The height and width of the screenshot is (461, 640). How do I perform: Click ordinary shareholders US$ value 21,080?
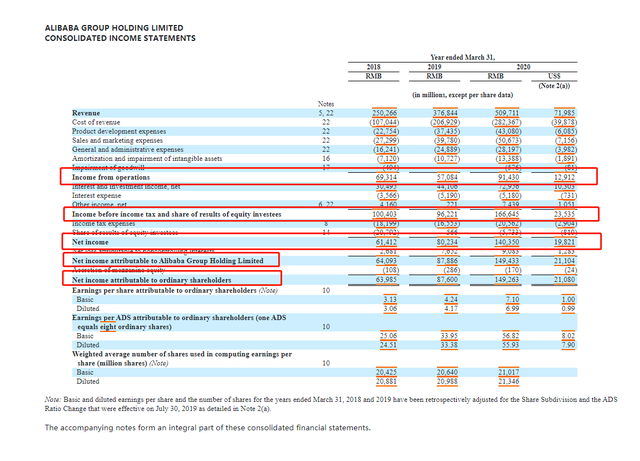[x=564, y=280]
